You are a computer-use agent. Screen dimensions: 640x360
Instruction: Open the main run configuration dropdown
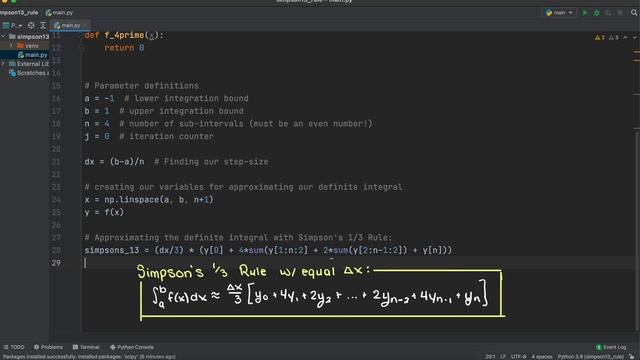tap(559, 13)
